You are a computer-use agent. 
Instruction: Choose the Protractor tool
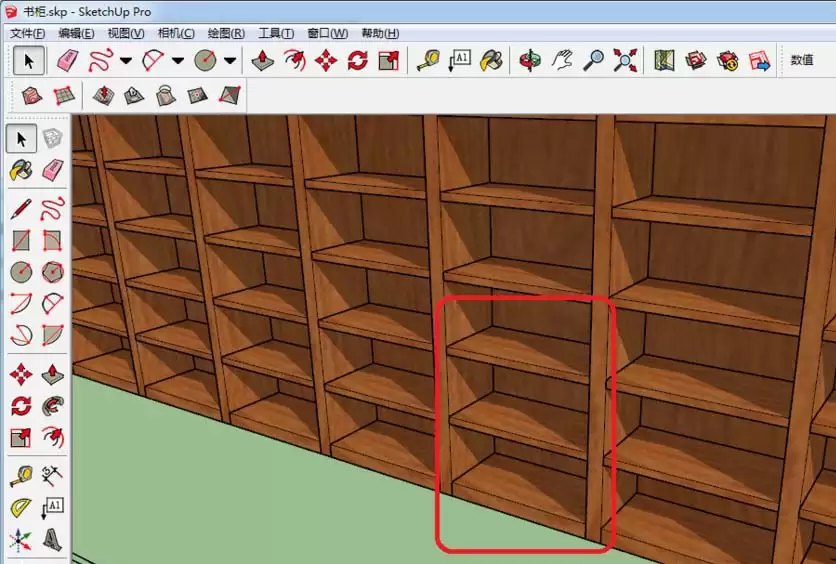click(x=21, y=508)
